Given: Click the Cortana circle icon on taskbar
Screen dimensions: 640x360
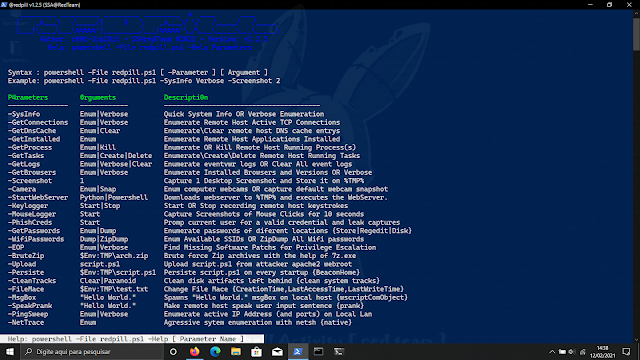Looking at the screenshot, I should pos(173,351).
